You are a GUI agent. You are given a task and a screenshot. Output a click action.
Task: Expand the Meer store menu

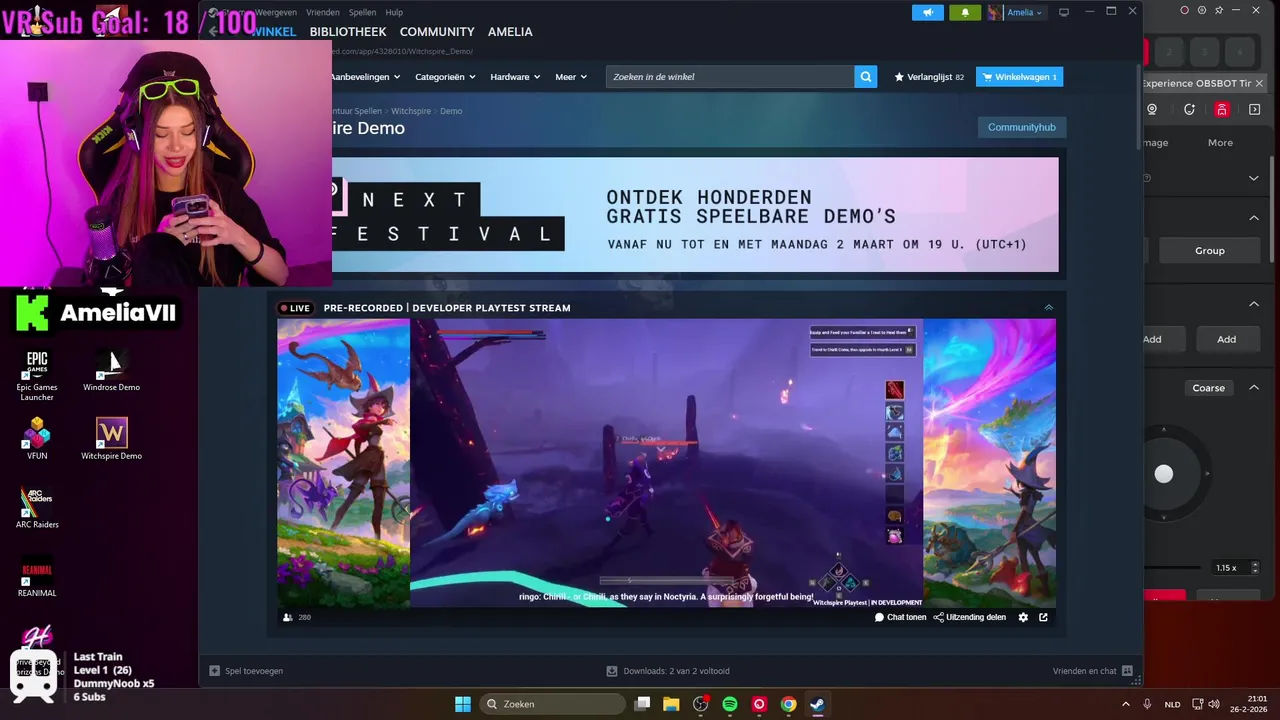pyautogui.click(x=571, y=77)
